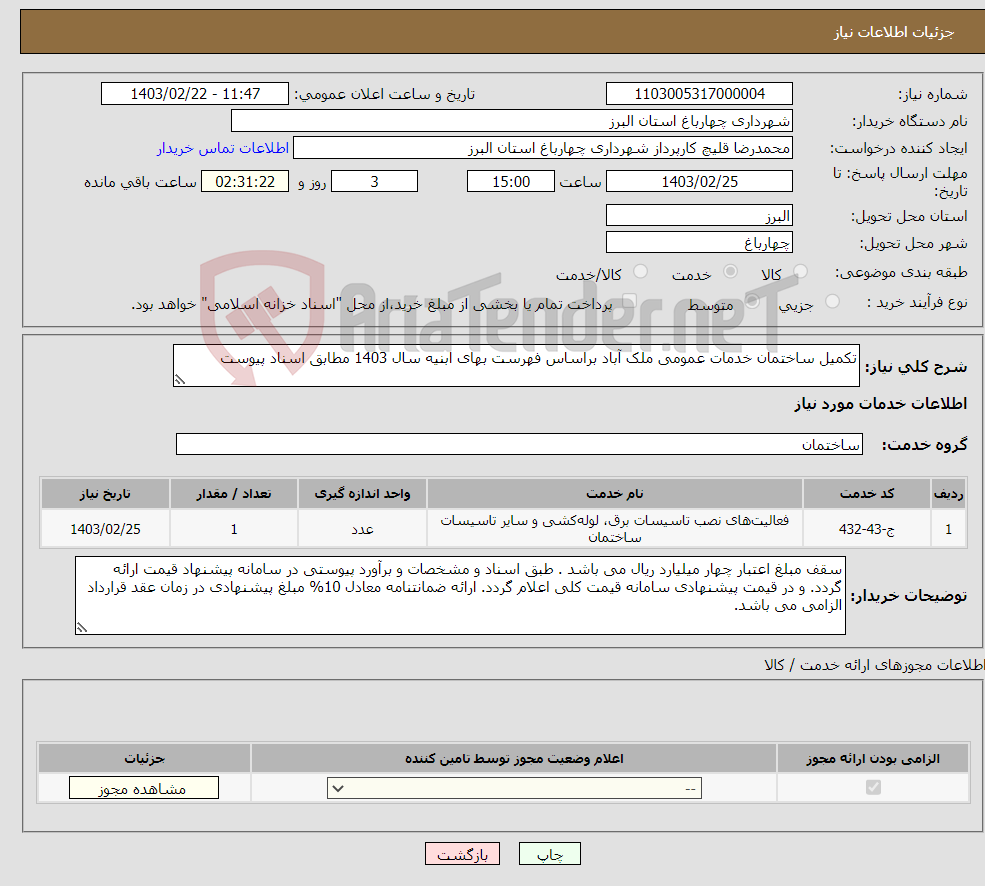Grab the resize handle of شرح کلی نیاز box
The image size is (985, 886).
coord(180,380)
